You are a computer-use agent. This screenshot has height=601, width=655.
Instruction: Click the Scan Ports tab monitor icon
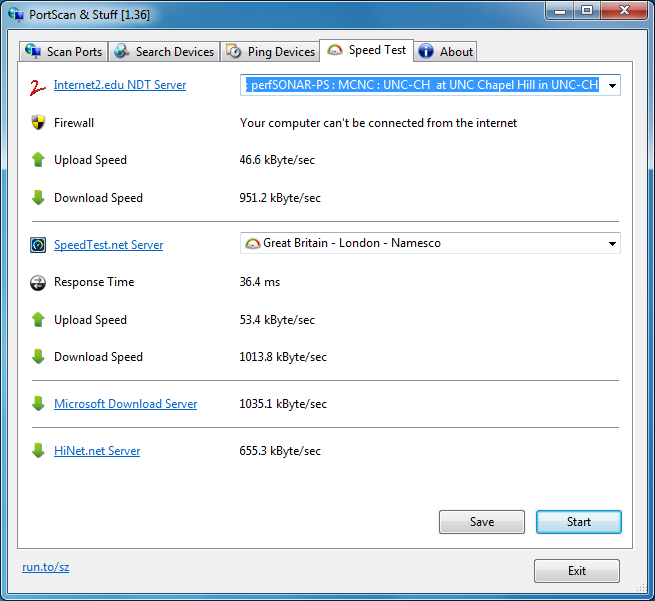(33, 51)
